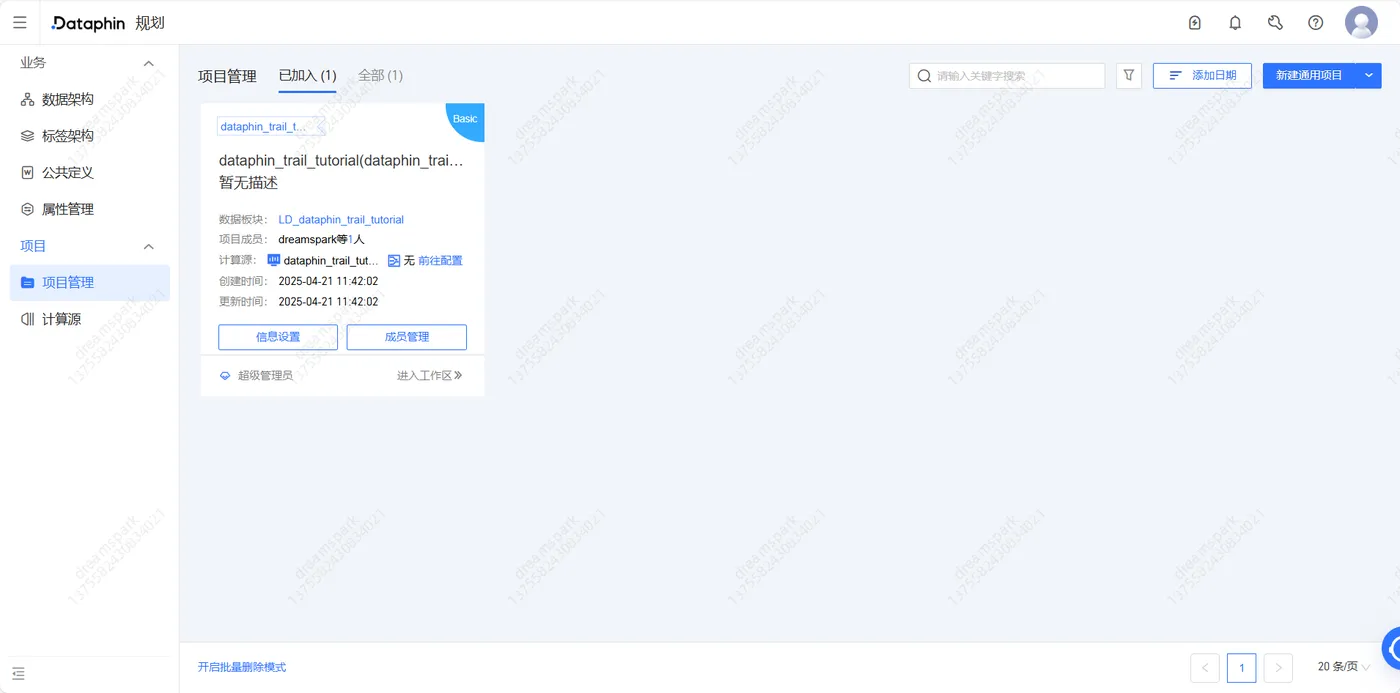Switch to the 已加入 (1) tab
1400x693 pixels.
click(307, 75)
